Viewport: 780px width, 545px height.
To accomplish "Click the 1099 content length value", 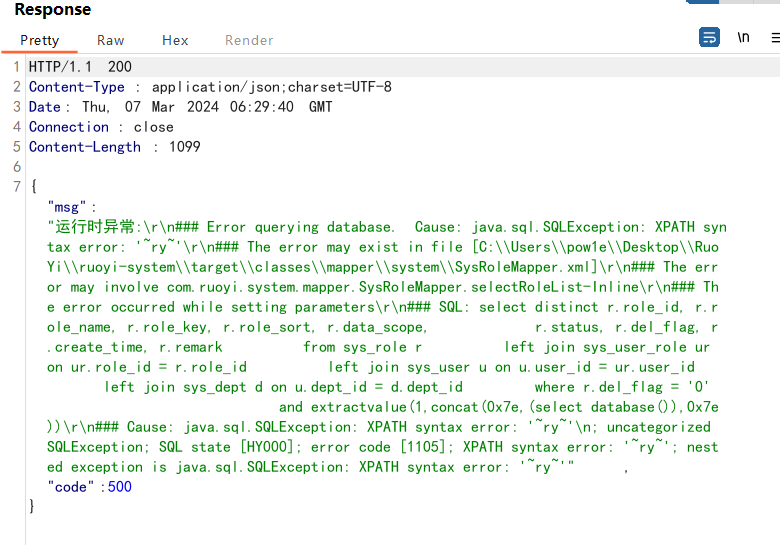I will (185, 147).
